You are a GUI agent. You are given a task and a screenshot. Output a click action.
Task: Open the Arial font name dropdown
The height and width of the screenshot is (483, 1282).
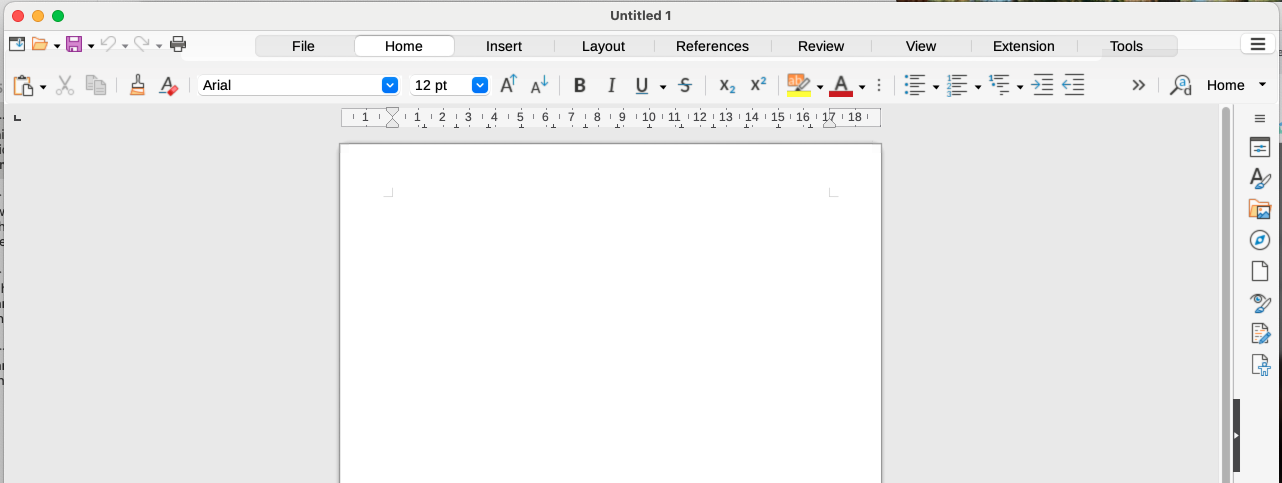click(390, 86)
